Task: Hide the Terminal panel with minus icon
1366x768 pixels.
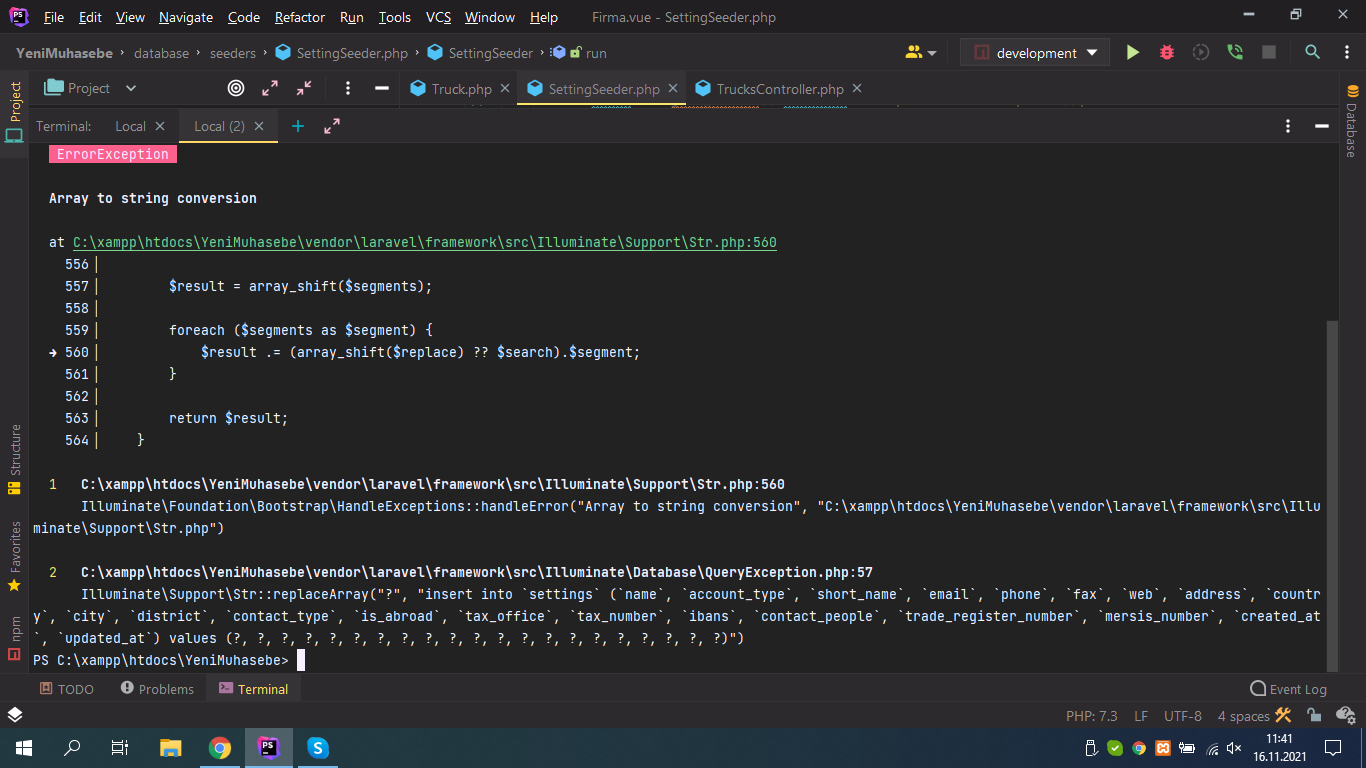Action: [x=1321, y=126]
